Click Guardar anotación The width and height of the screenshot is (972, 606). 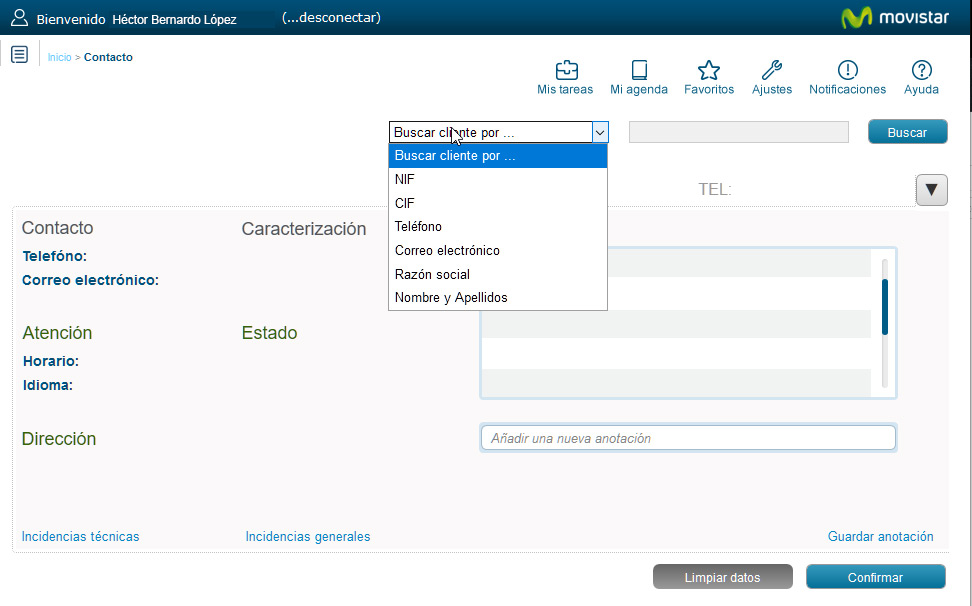coord(880,536)
